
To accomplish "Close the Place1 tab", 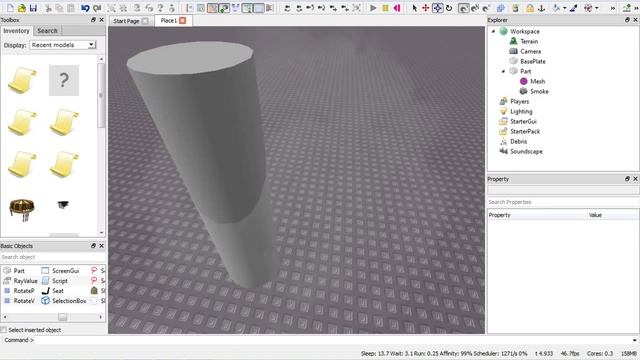I will (182, 20).
